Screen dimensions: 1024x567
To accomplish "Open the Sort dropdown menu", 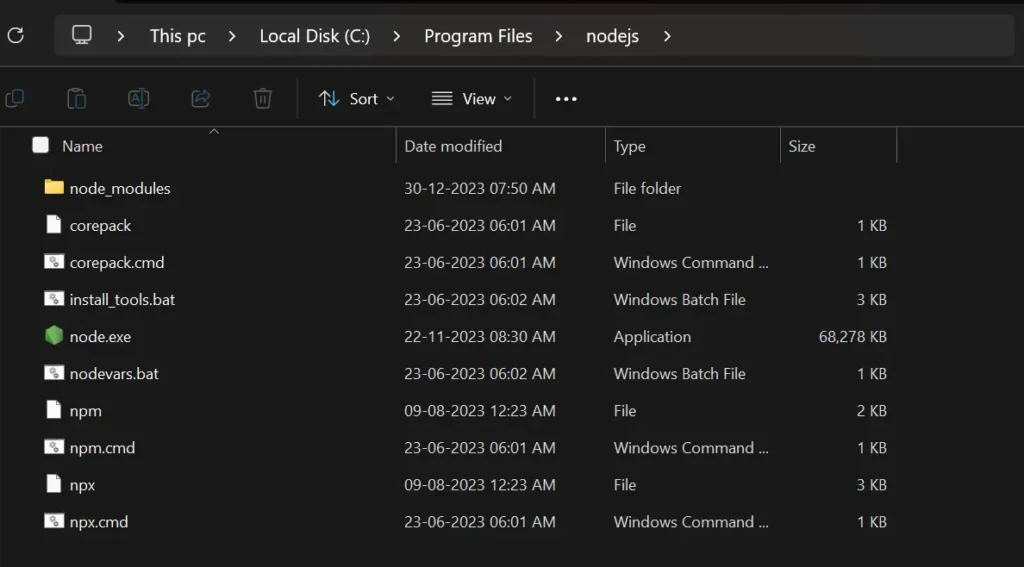I will click(357, 99).
